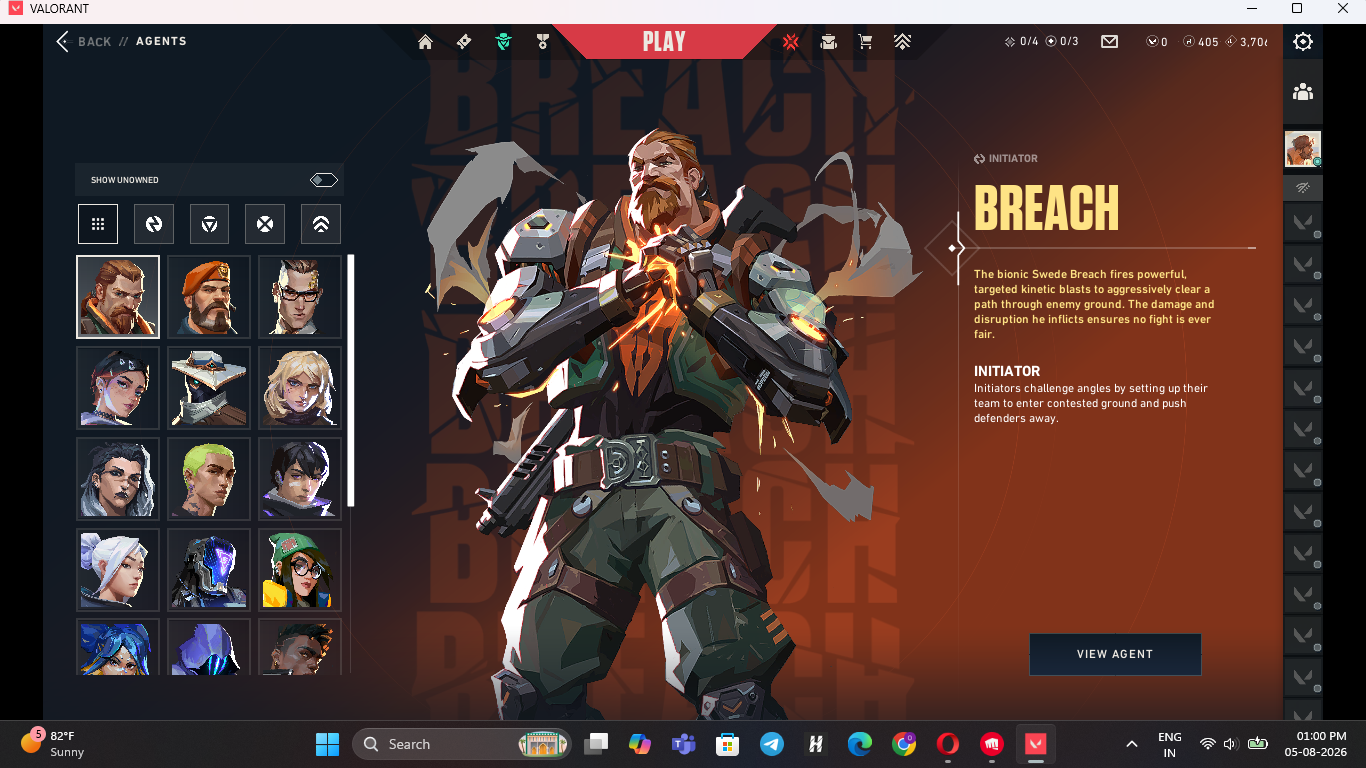Click the Valorant icon on the taskbar
This screenshot has width=1366, height=768.
[1036, 744]
